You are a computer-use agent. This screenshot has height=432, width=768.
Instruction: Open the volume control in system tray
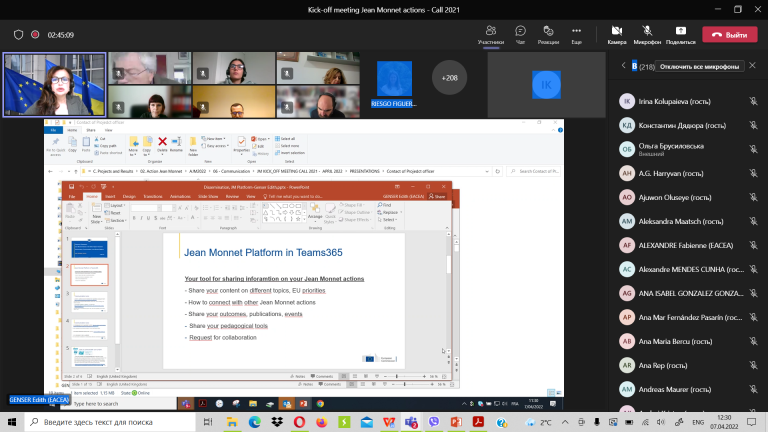pyautogui.click(x=661, y=422)
